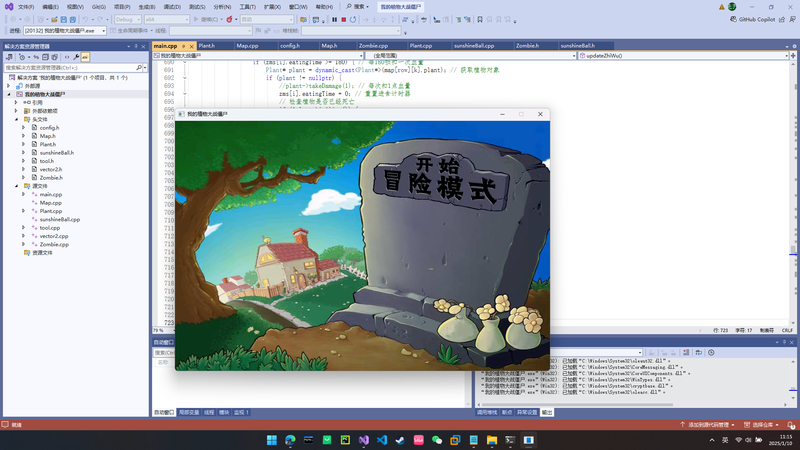Switch to the config.h tab
This screenshot has width=800, height=450.
click(290, 46)
